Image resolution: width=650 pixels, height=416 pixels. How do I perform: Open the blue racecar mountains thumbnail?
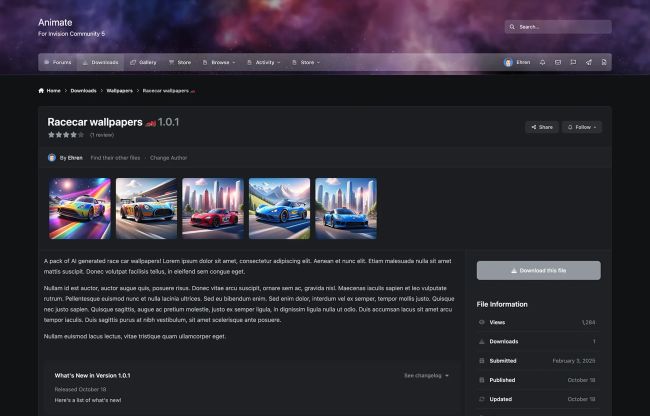(279, 208)
